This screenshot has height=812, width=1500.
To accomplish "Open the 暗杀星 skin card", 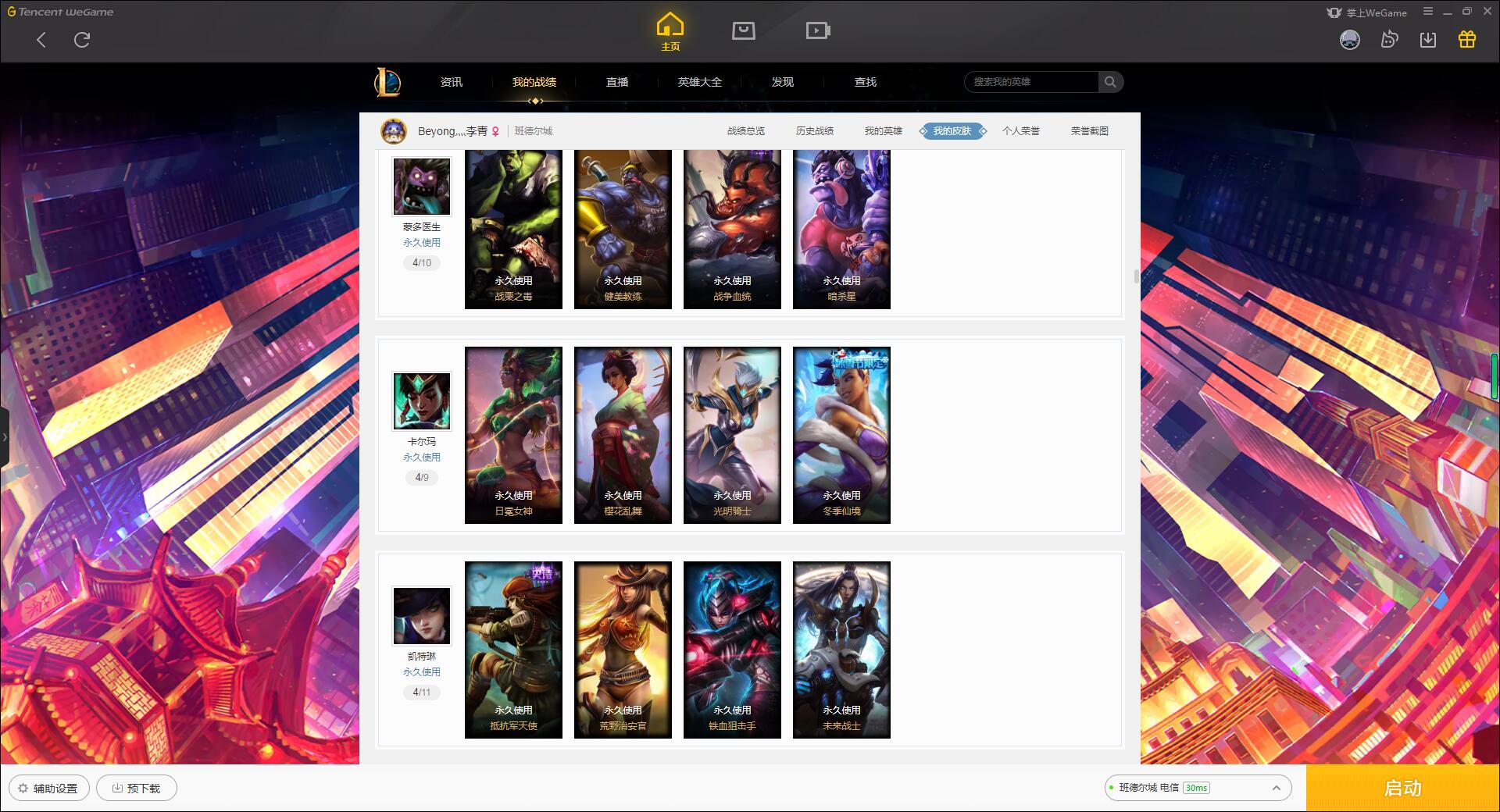I will coord(841,230).
